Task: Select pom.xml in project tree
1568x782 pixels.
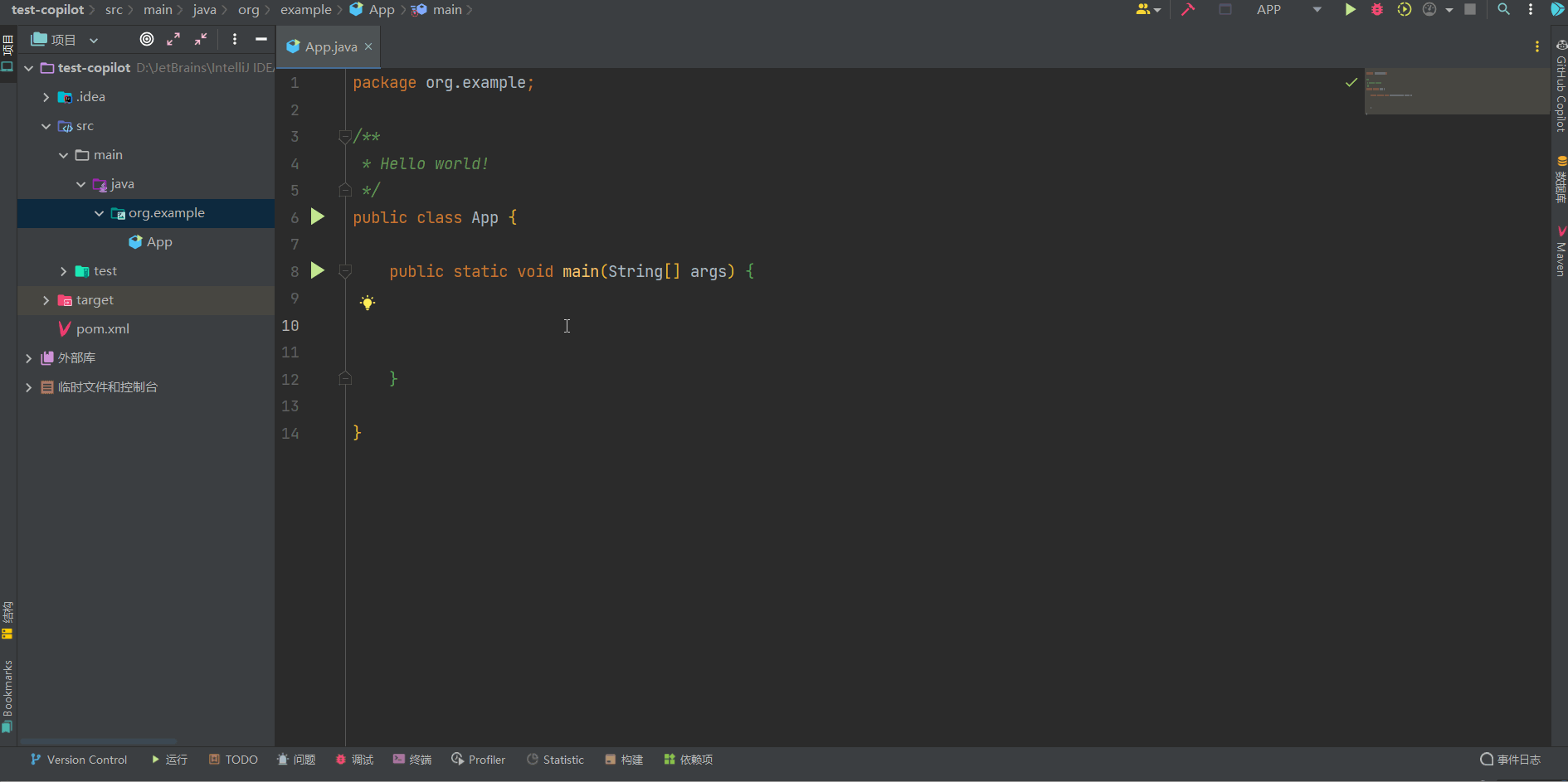Action: 94,329
